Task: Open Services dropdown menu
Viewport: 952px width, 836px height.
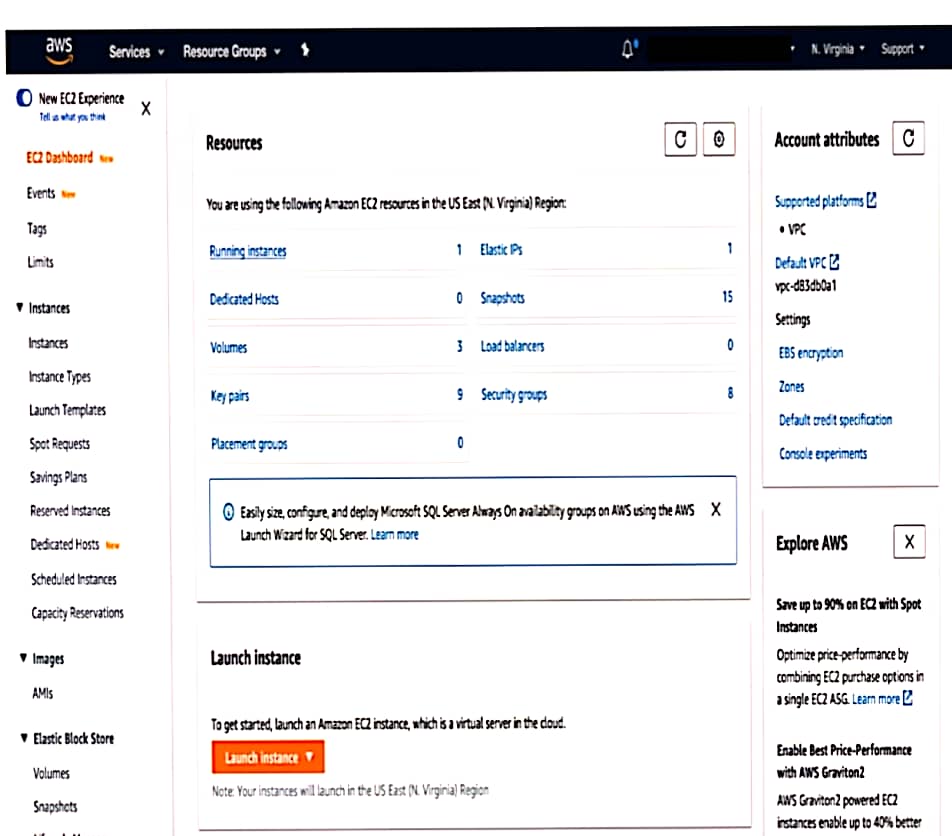Action: (136, 52)
